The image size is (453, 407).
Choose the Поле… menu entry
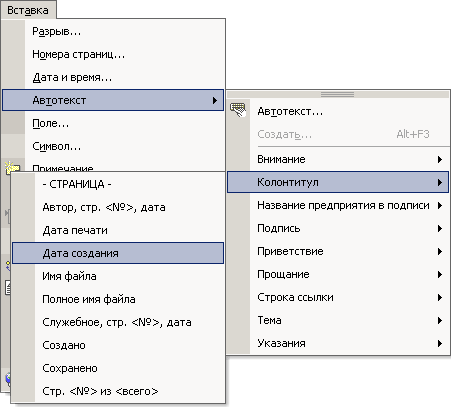113,123
